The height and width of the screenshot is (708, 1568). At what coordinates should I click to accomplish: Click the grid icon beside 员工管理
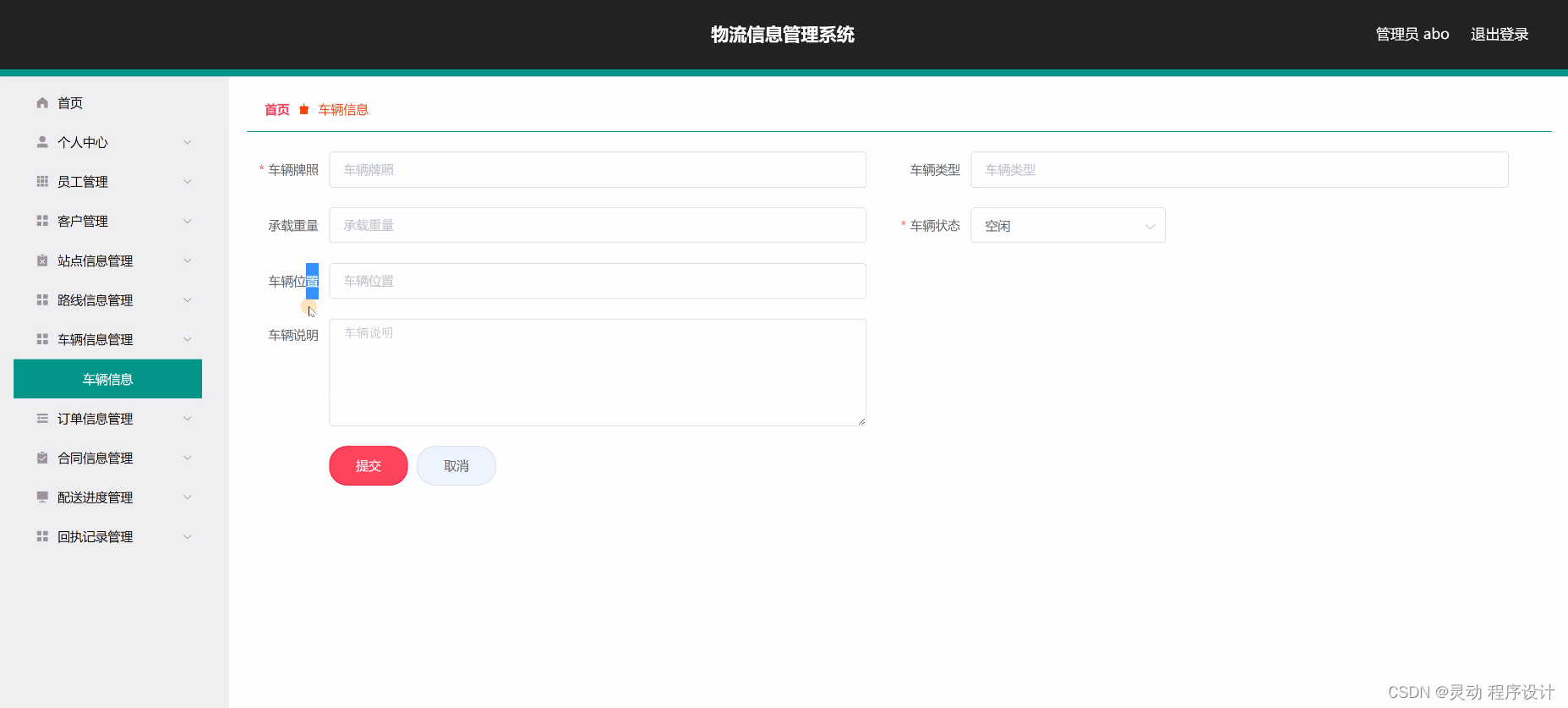(x=42, y=181)
